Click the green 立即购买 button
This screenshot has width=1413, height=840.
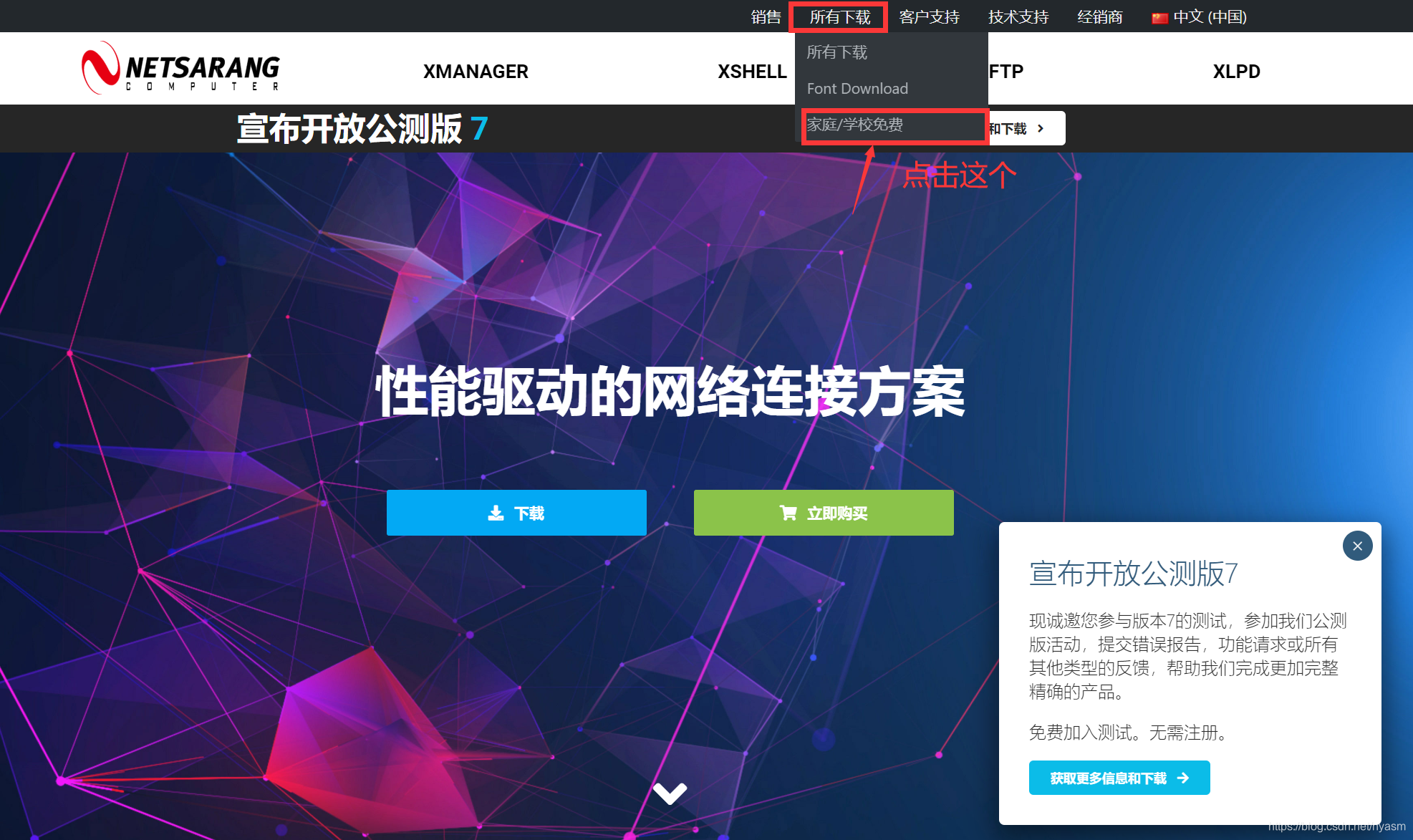click(823, 513)
